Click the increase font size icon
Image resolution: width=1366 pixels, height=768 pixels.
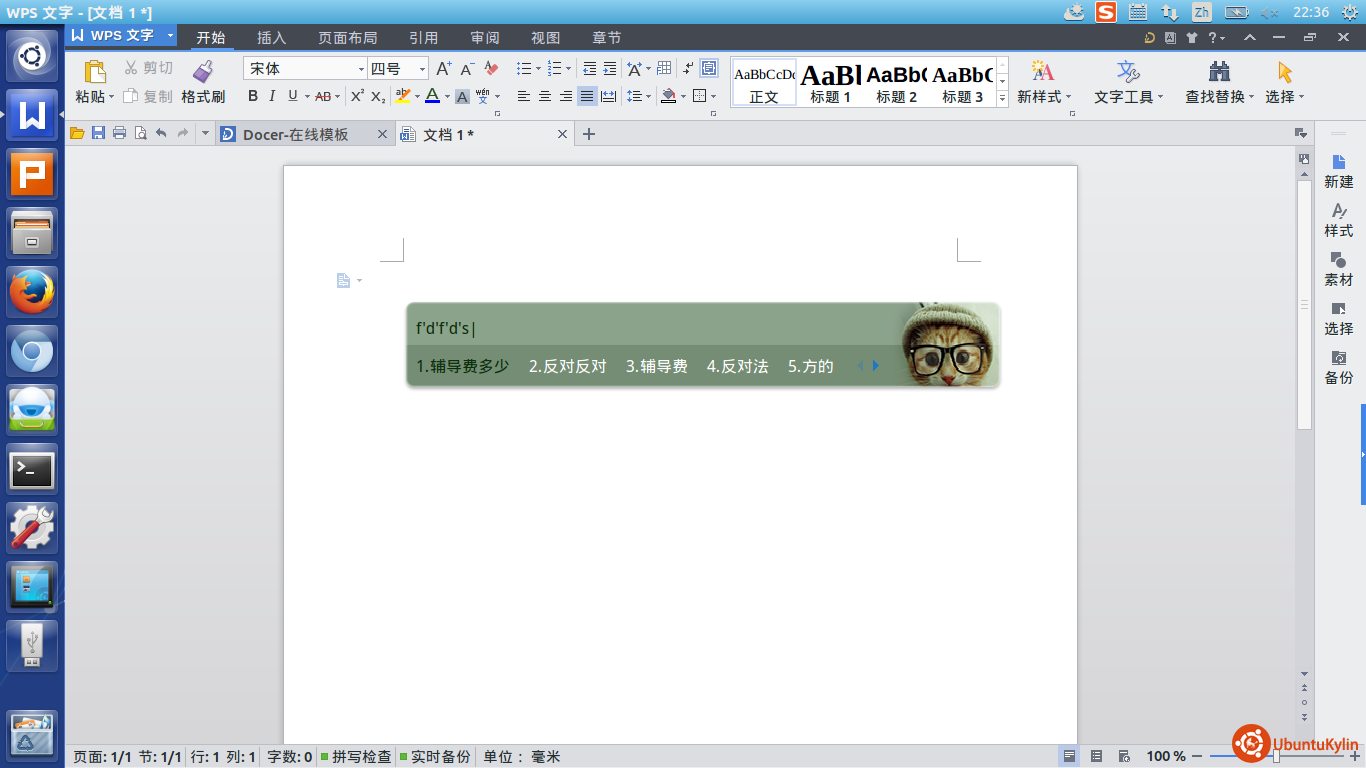tap(444, 69)
